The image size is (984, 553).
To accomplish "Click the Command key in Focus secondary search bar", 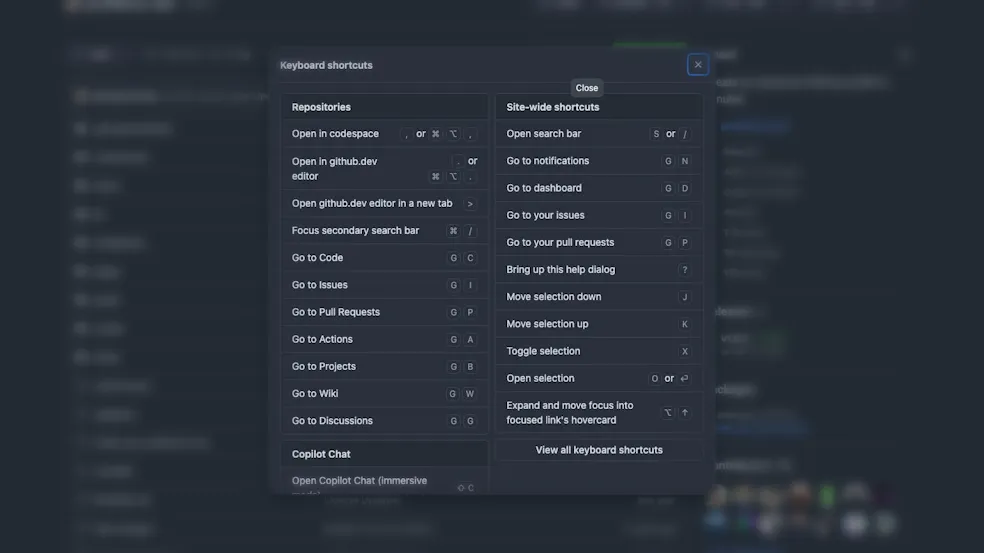I will click(453, 231).
